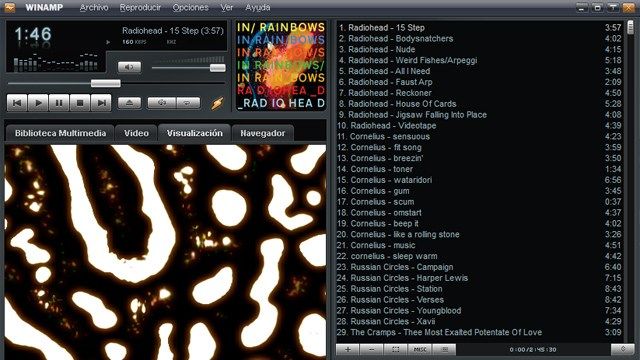Viewport: 640px width, 360px height.
Task: Select track 24 Russian Circles - Harper Lewis
Action: (x=480, y=278)
